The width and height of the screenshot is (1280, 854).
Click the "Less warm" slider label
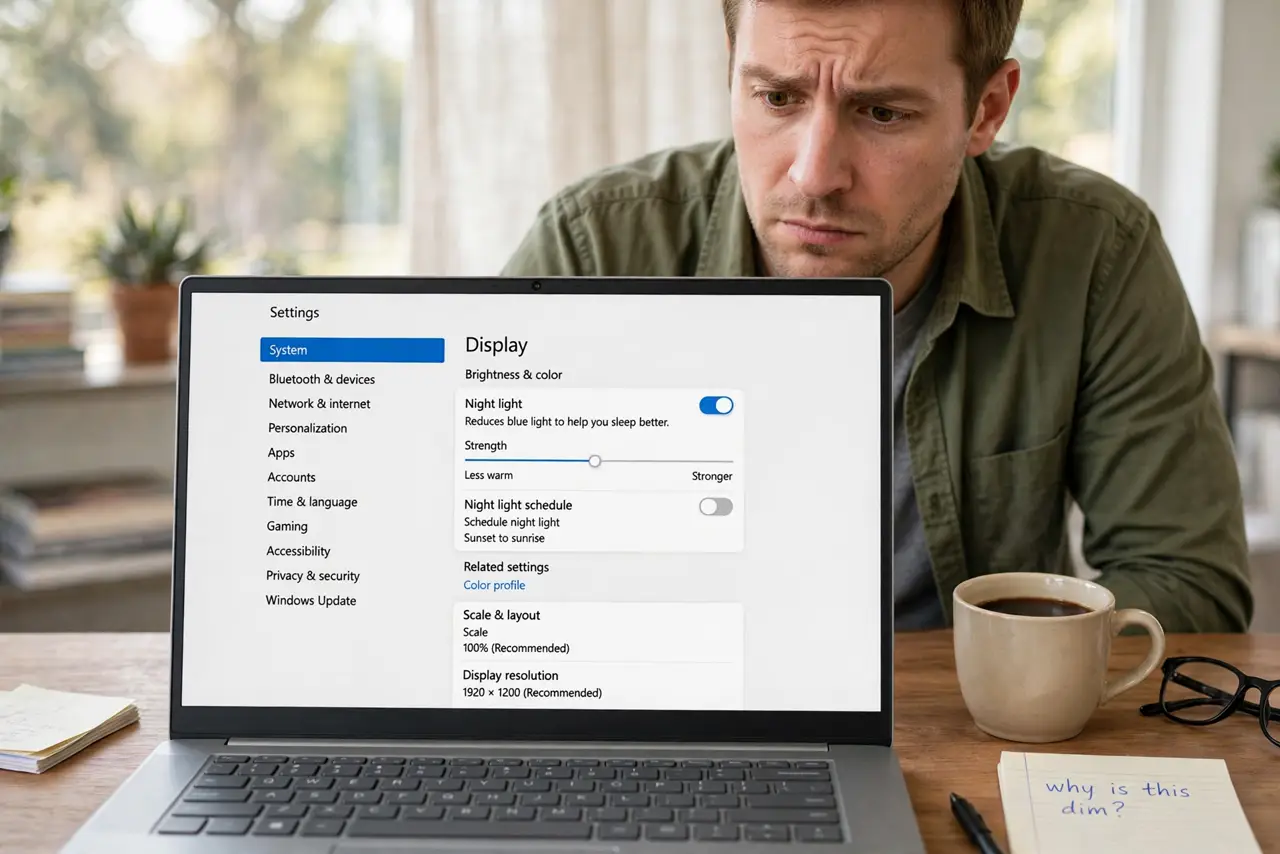pyautogui.click(x=489, y=476)
